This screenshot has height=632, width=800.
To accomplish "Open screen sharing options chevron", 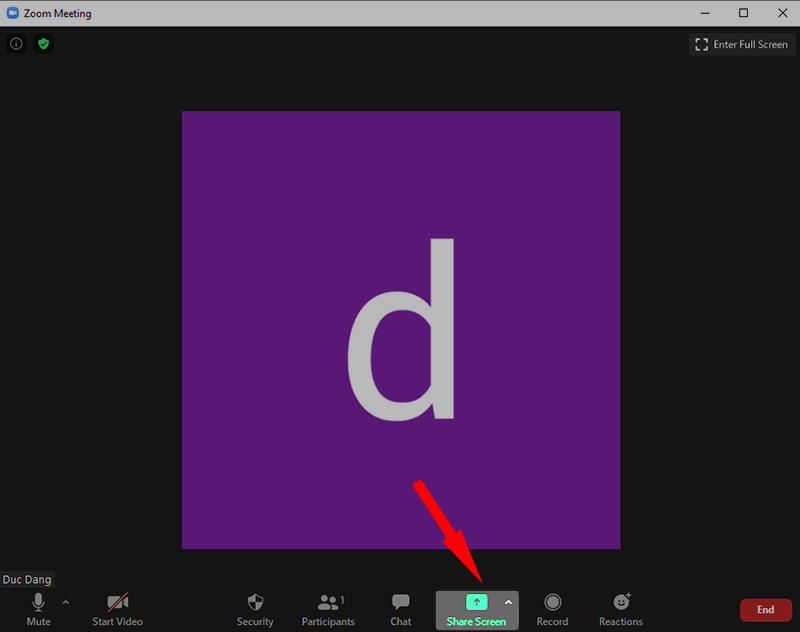I will (509, 602).
